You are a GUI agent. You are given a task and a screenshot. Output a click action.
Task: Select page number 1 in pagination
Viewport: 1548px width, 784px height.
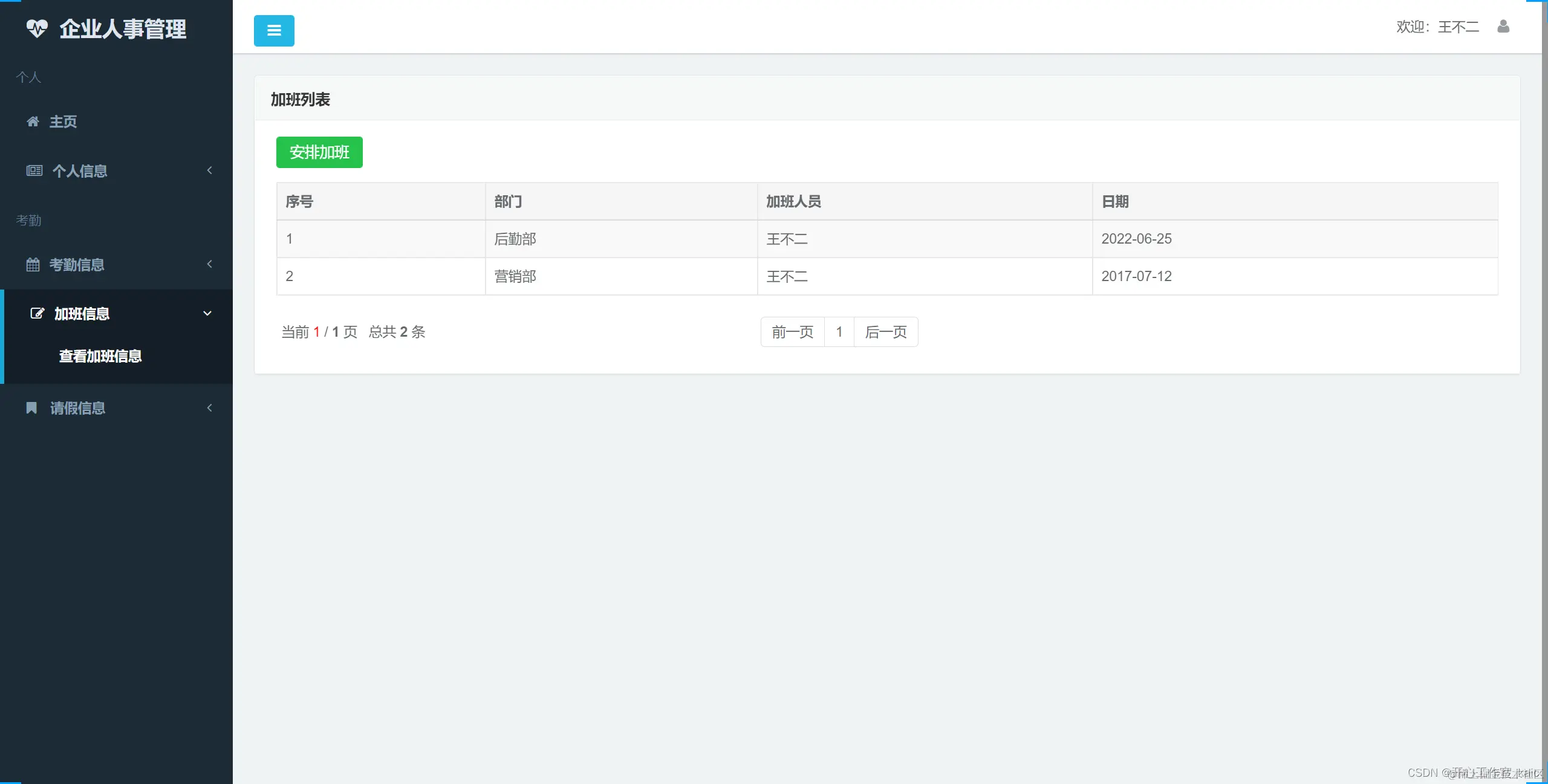839,332
